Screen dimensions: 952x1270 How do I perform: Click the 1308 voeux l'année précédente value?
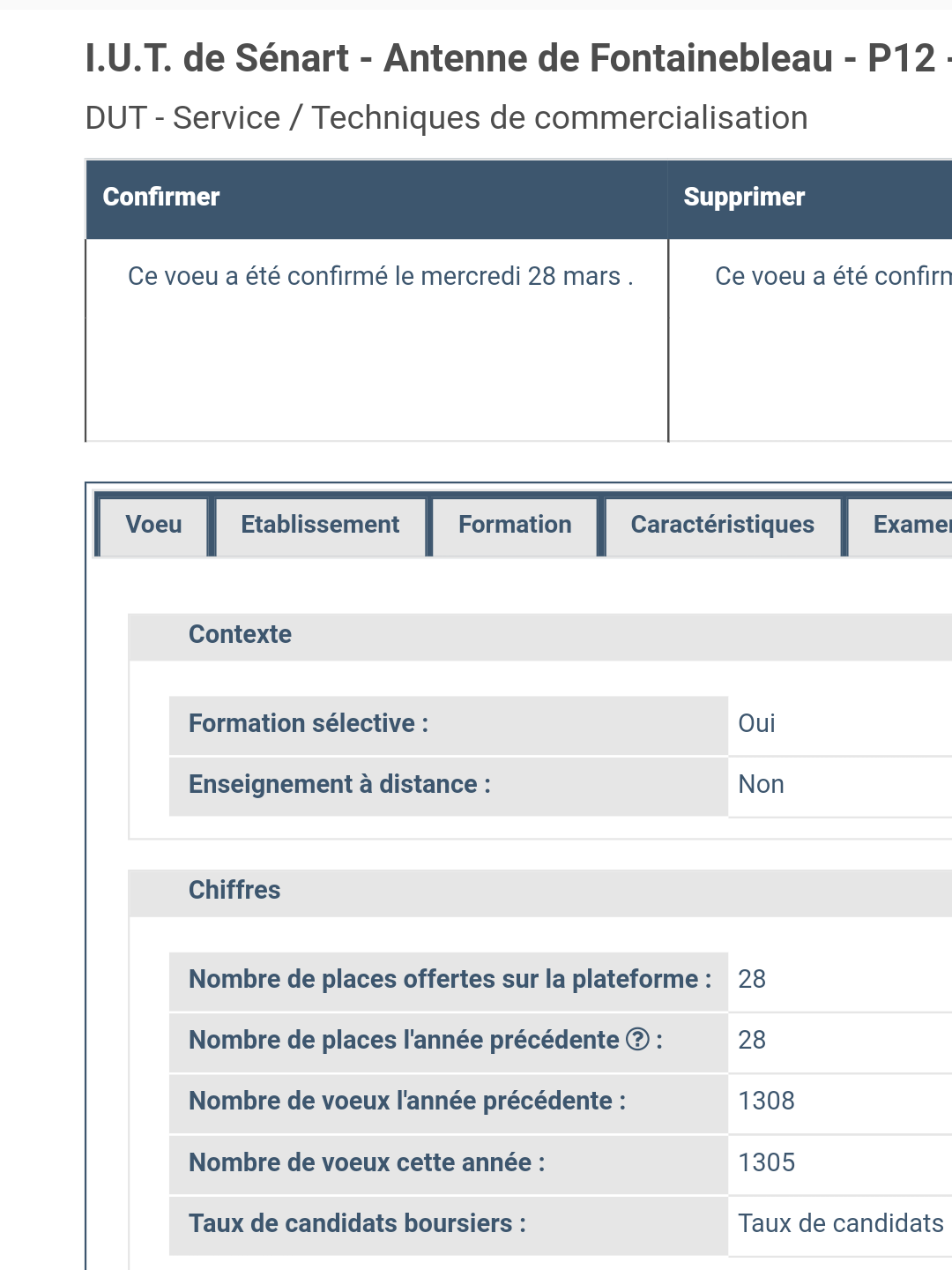click(766, 1101)
